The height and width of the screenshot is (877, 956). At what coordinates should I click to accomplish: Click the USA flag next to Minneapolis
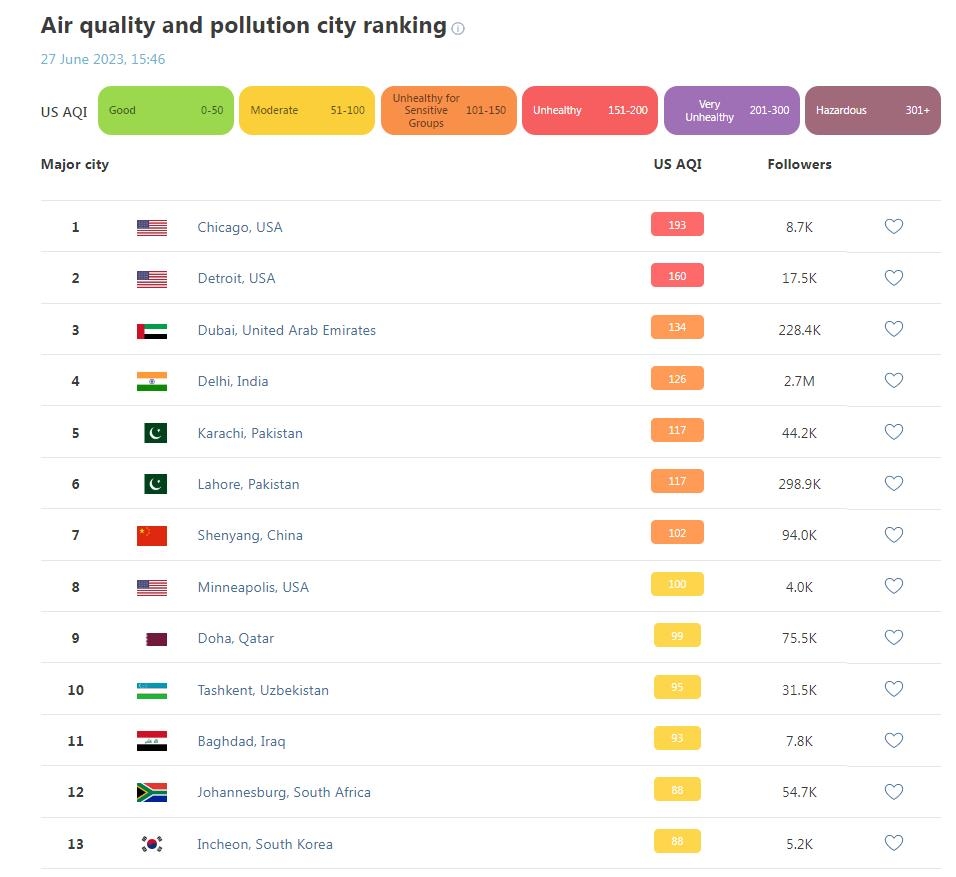(152, 587)
